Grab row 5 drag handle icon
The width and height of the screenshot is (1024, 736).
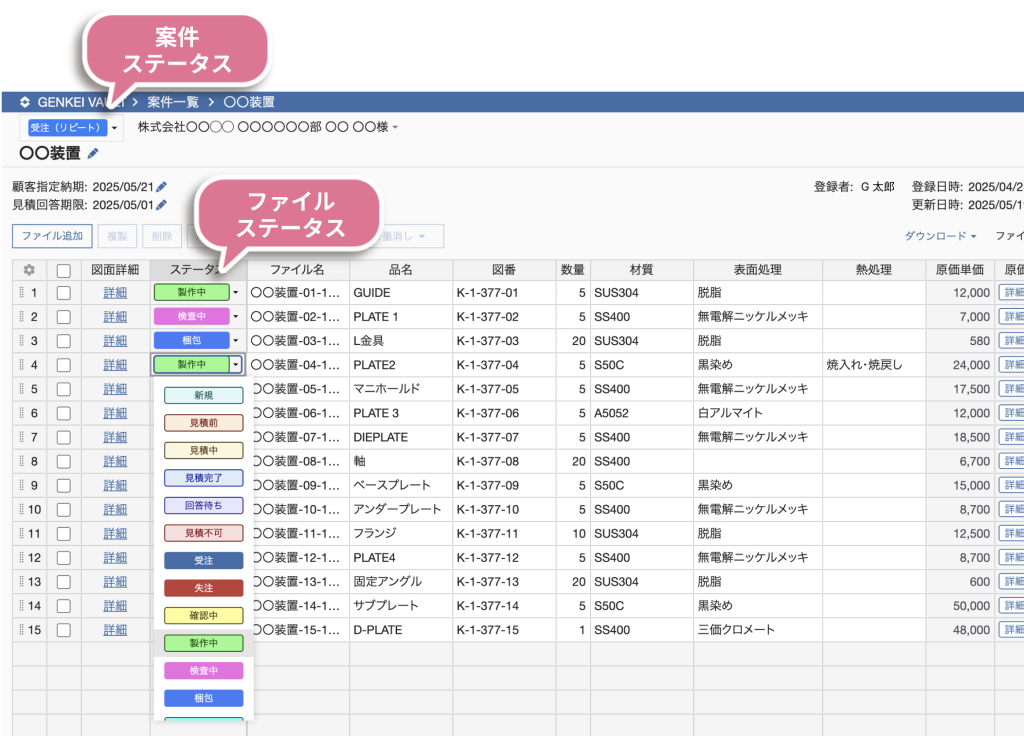tap(21, 389)
